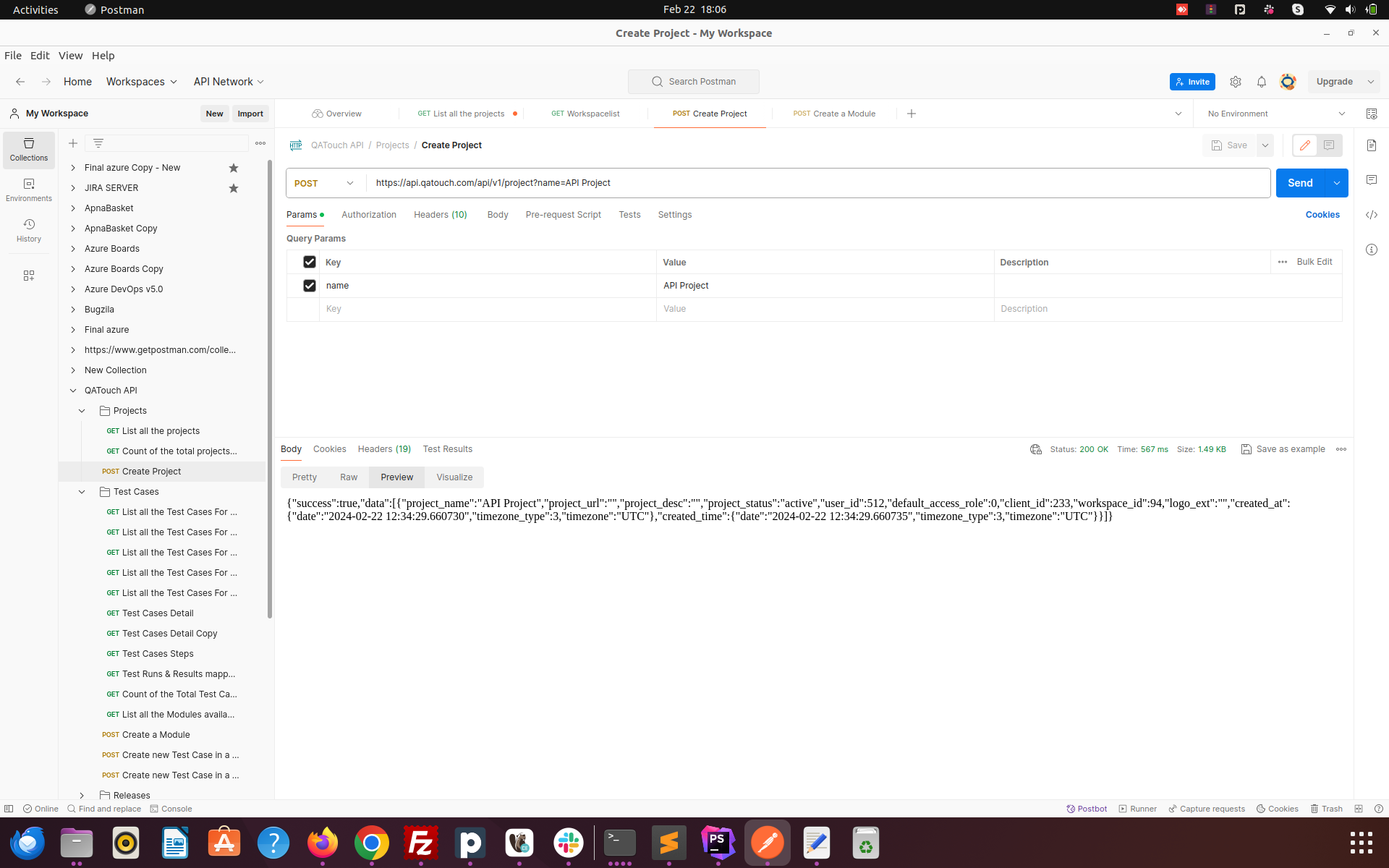The width and height of the screenshot is (1389, 868).
Task: Open Postbot in the status bar
Action: tap(1087, 809)
